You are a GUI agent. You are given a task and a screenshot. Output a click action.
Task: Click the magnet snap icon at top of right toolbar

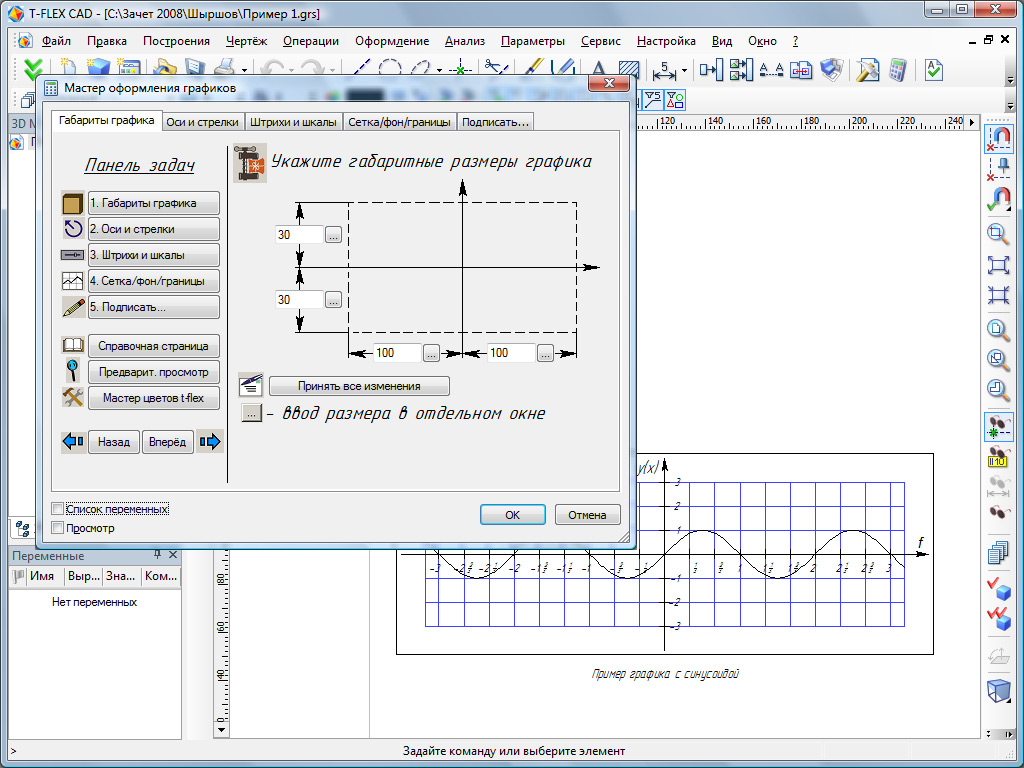[x=999, y=138]
